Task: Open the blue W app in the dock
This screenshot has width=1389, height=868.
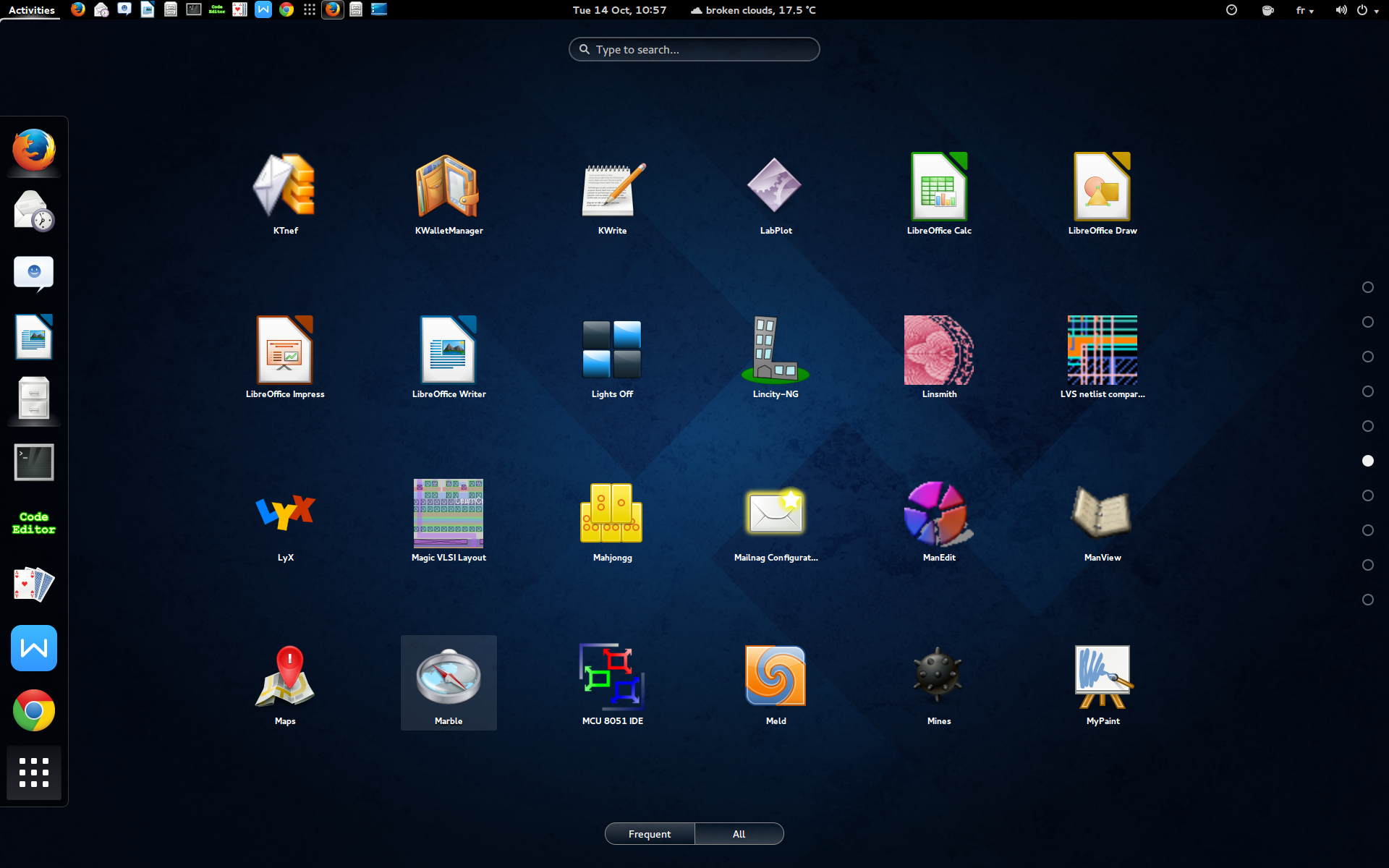Action: pyautogui.click(x=34, y=648)
